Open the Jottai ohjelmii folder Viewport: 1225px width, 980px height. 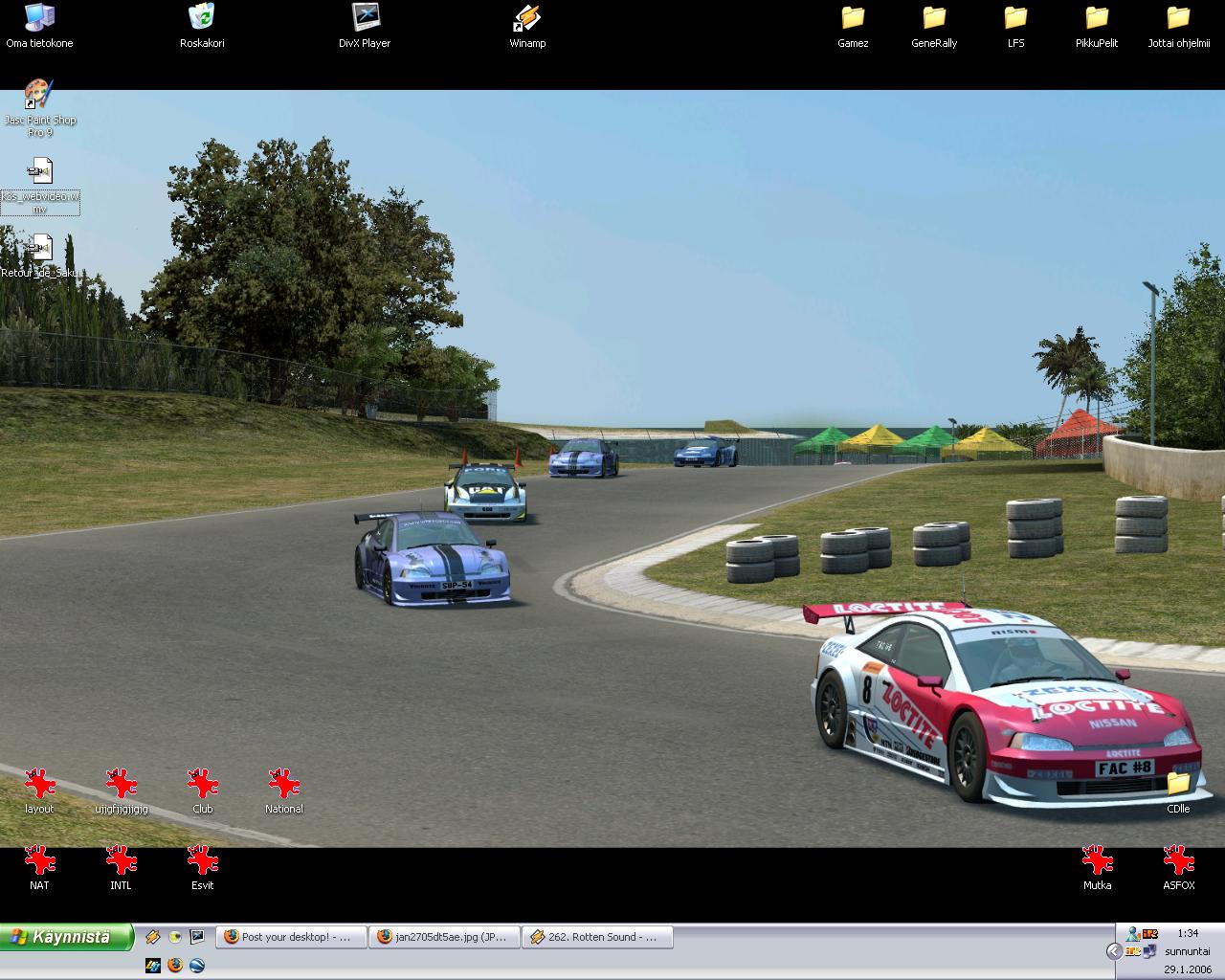click(x=1179, y=26)
